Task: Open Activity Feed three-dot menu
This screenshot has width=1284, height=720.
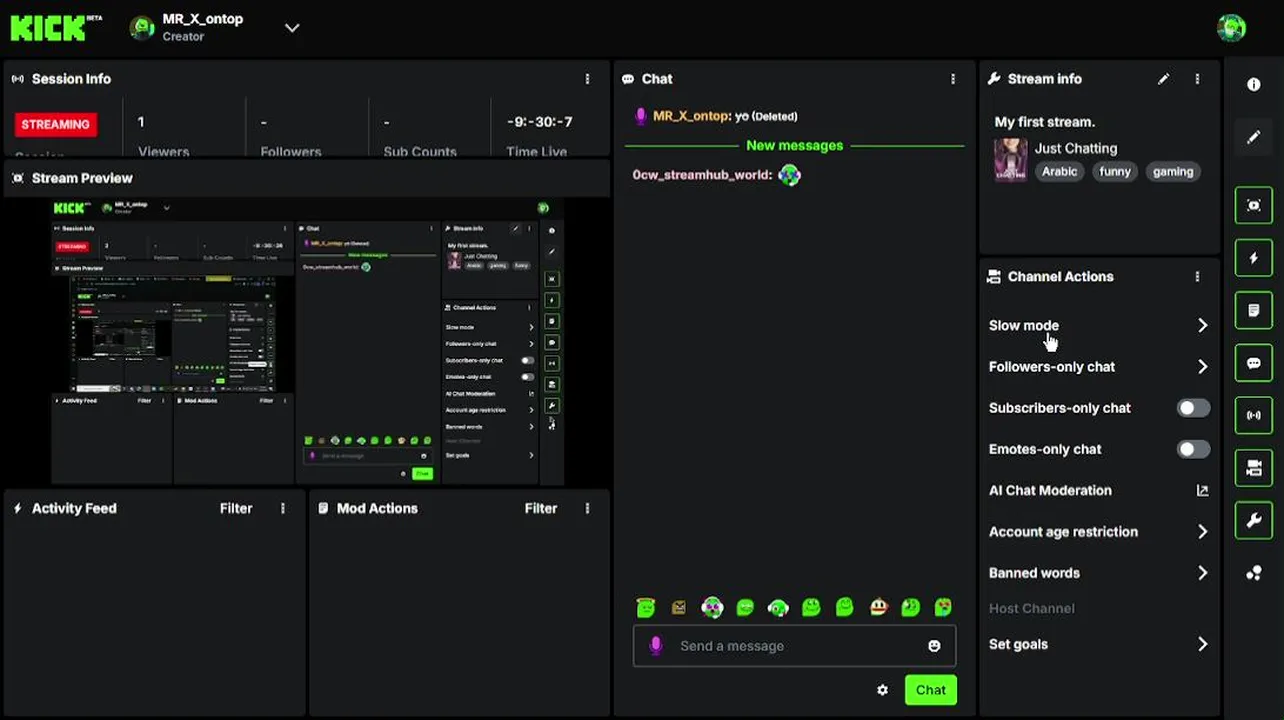Action: [283, 508]
